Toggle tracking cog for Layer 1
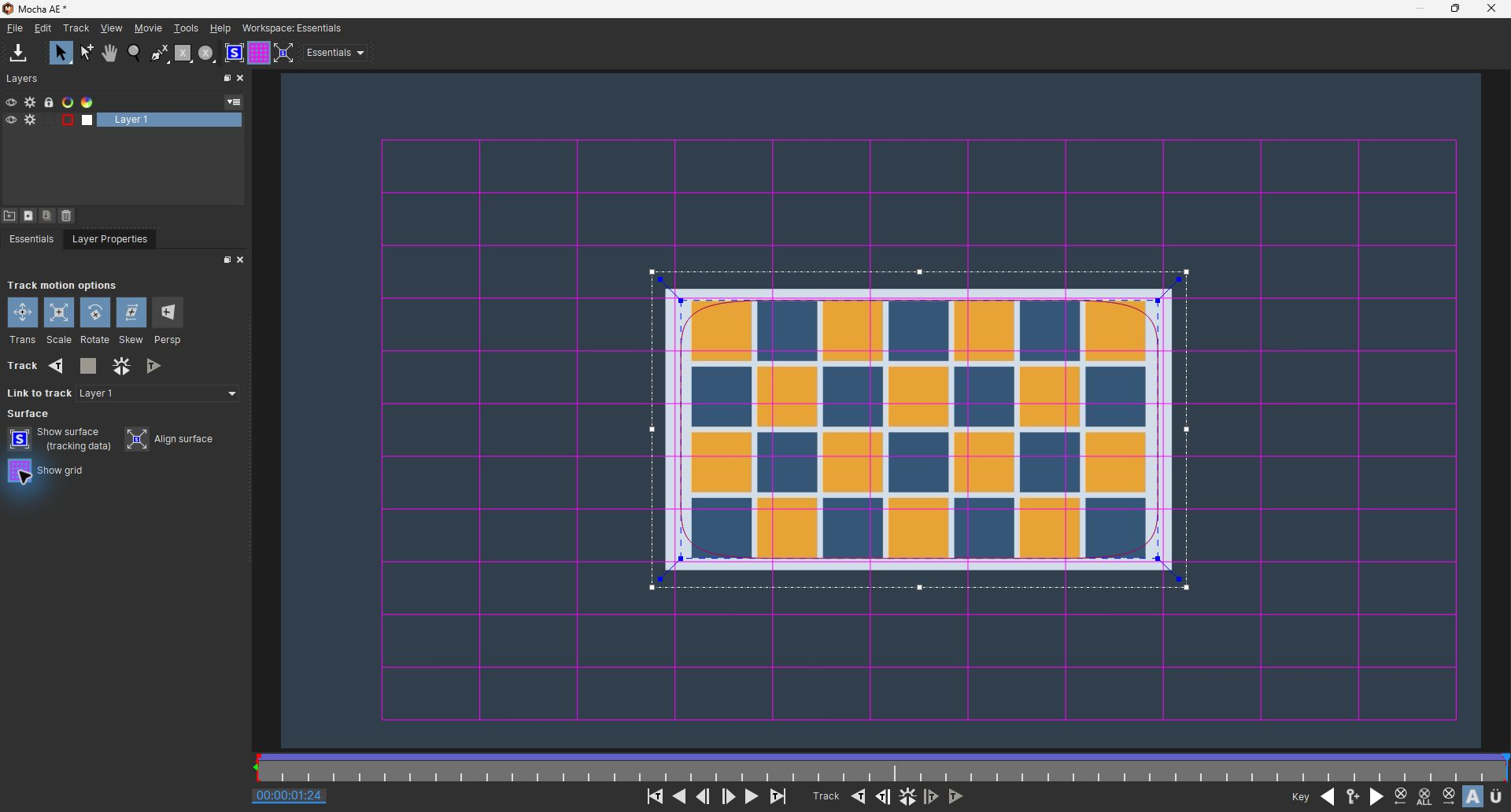 pos(30,120)
